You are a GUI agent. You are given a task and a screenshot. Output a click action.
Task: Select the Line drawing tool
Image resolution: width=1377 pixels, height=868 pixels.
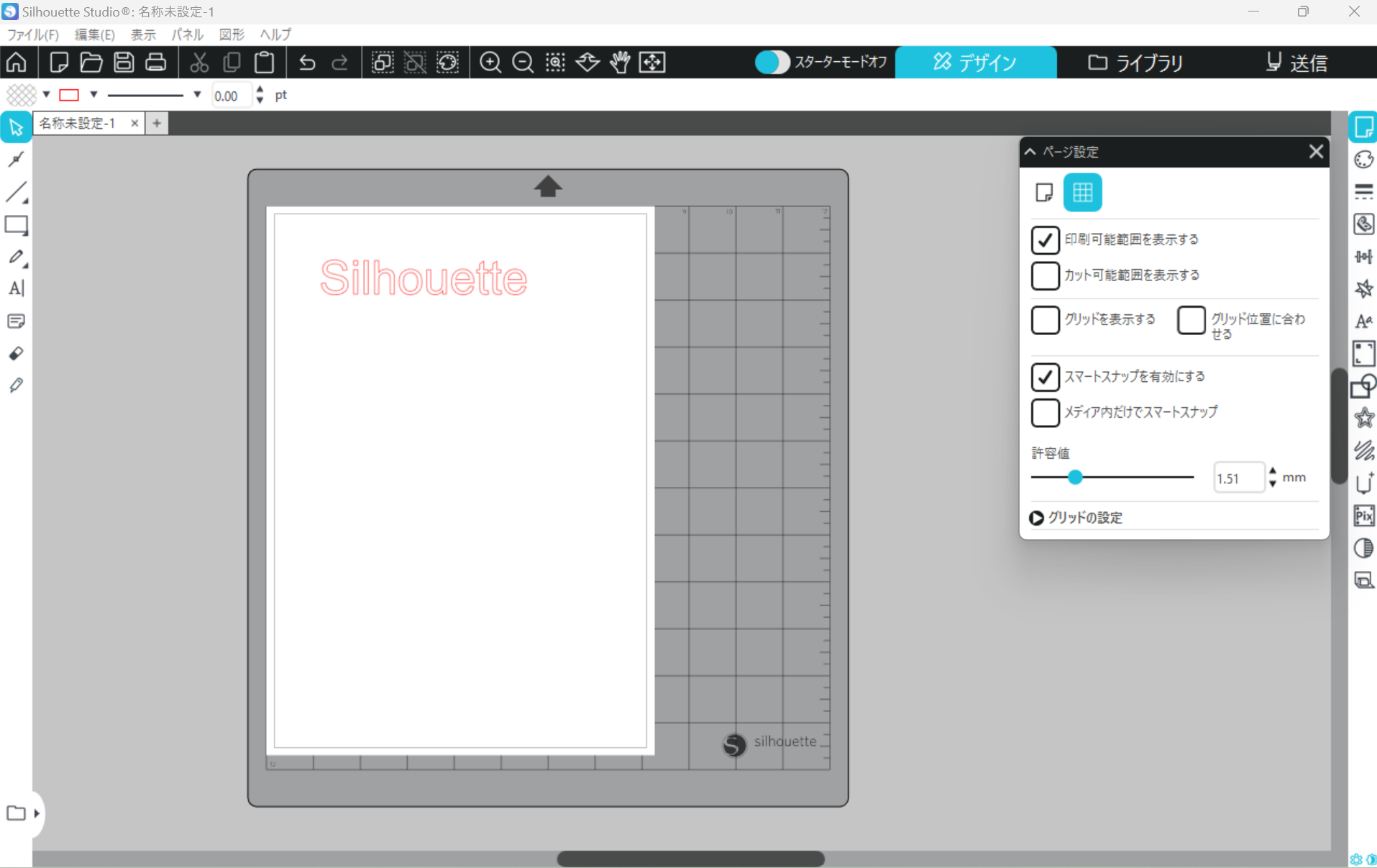coord(16,192)
